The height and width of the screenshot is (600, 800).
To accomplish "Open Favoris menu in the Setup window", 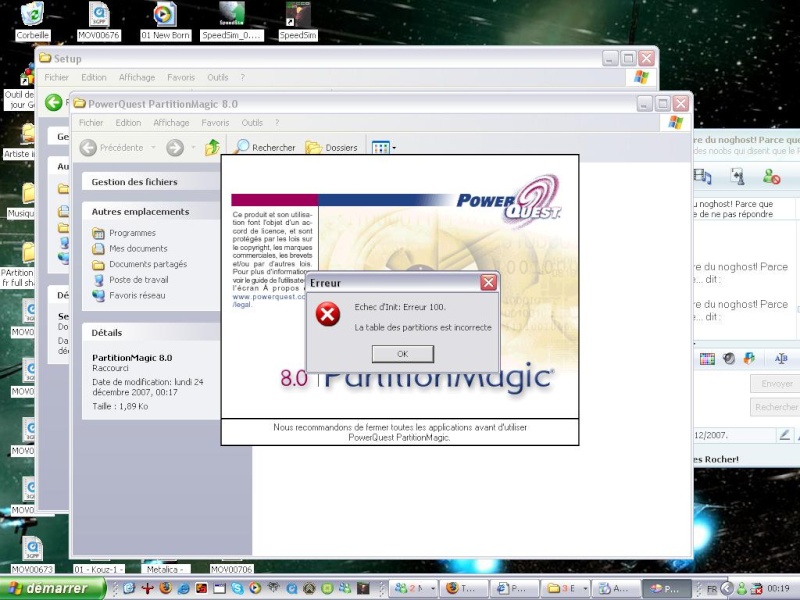I will coord(181,77).
